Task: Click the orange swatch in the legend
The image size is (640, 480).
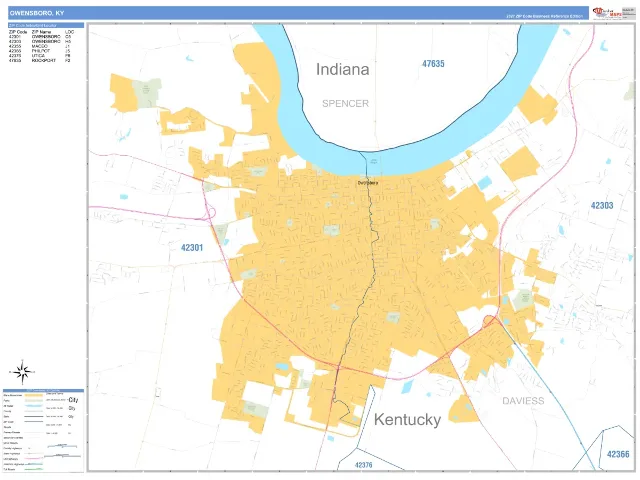Action: tap(34, 395)
